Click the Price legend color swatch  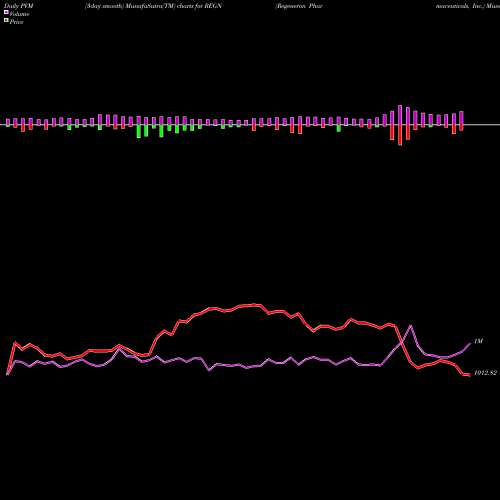tap(6, 20)
